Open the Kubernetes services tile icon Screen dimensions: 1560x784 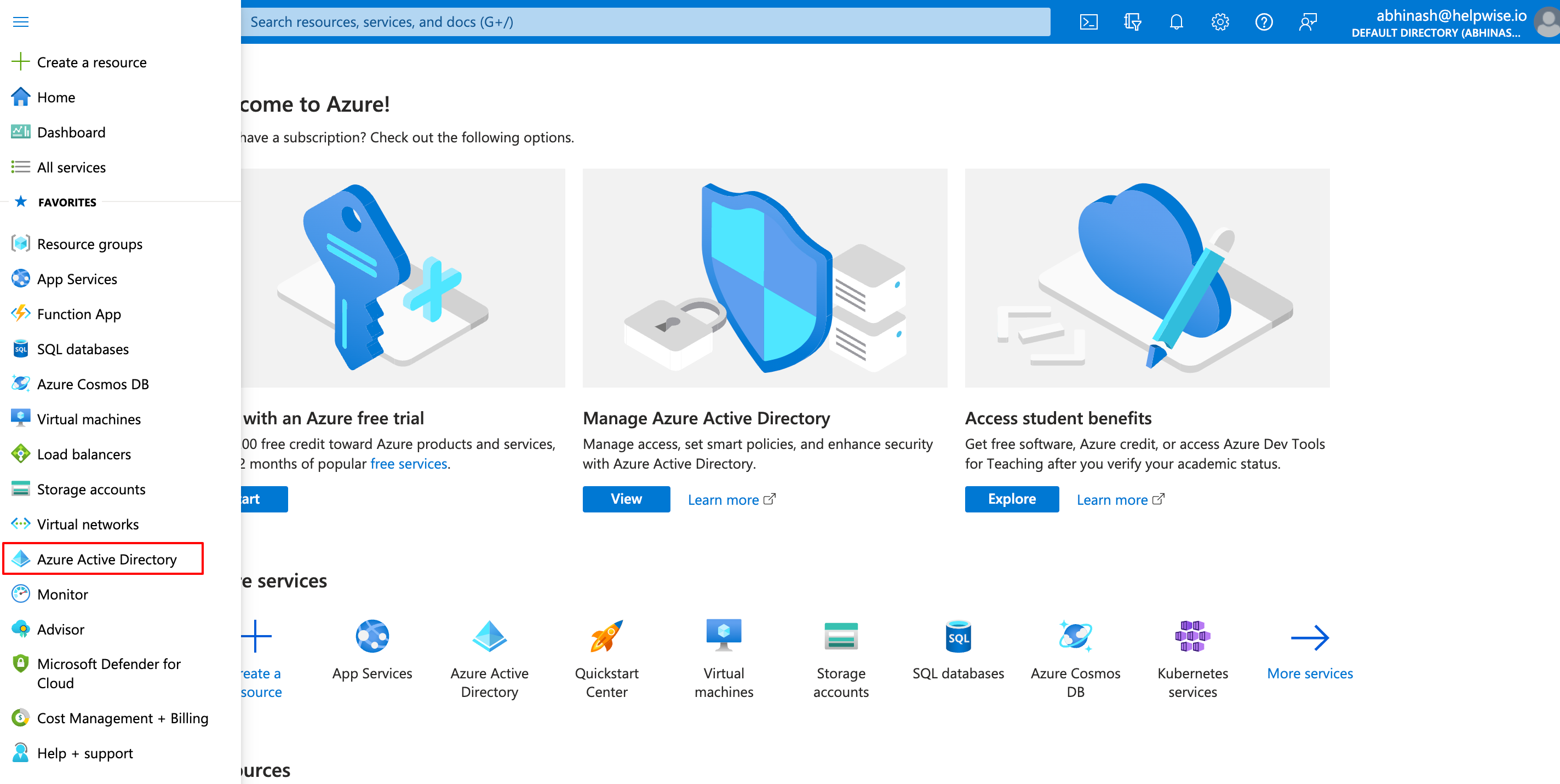[x=1192, y=636]
